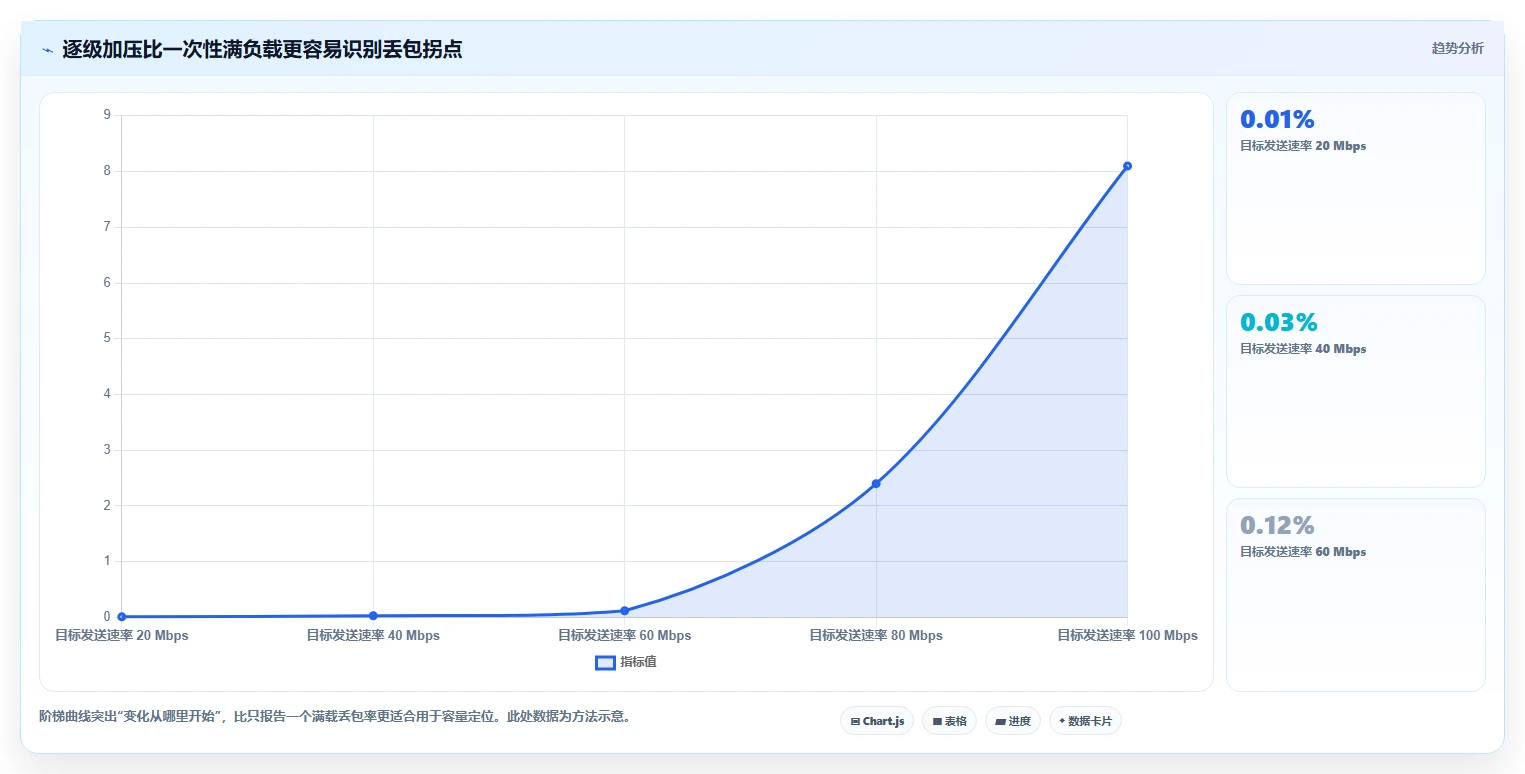The width and height of the screenshot is (1525, 774).
Task: Select the data point at 20 Mbps
Action: point(122,616)
